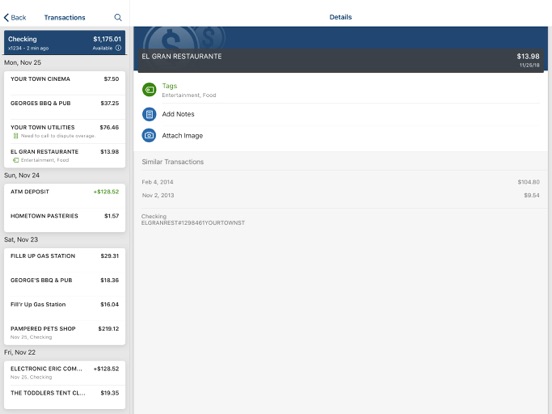Click the ELGRANREST#1298461YOURTOWNST description
The width and height of the screenshot is (552, 414).
pyautogui.click(x=193, y=223)
